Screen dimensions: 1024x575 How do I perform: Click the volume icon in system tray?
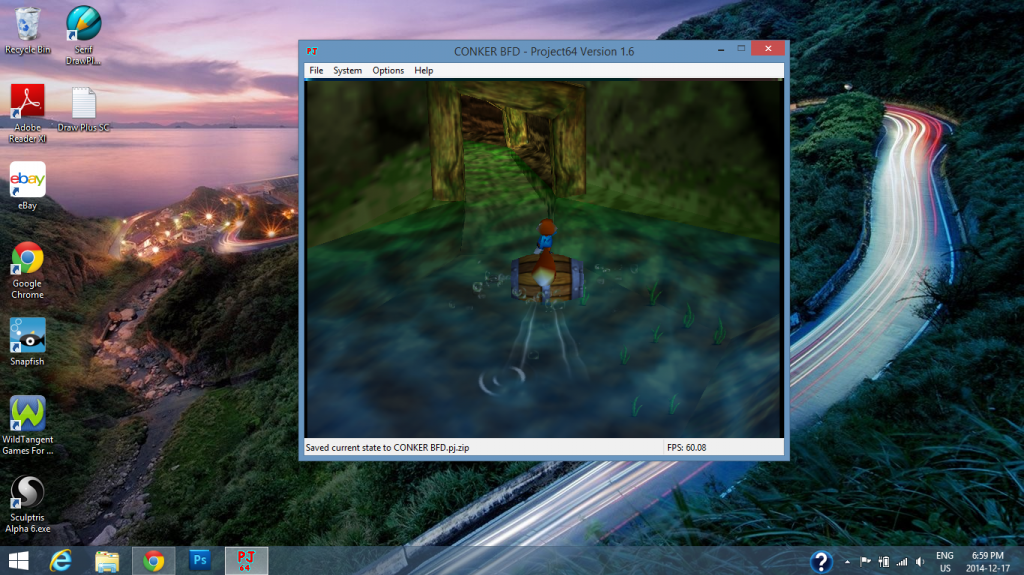coord(918,561)
